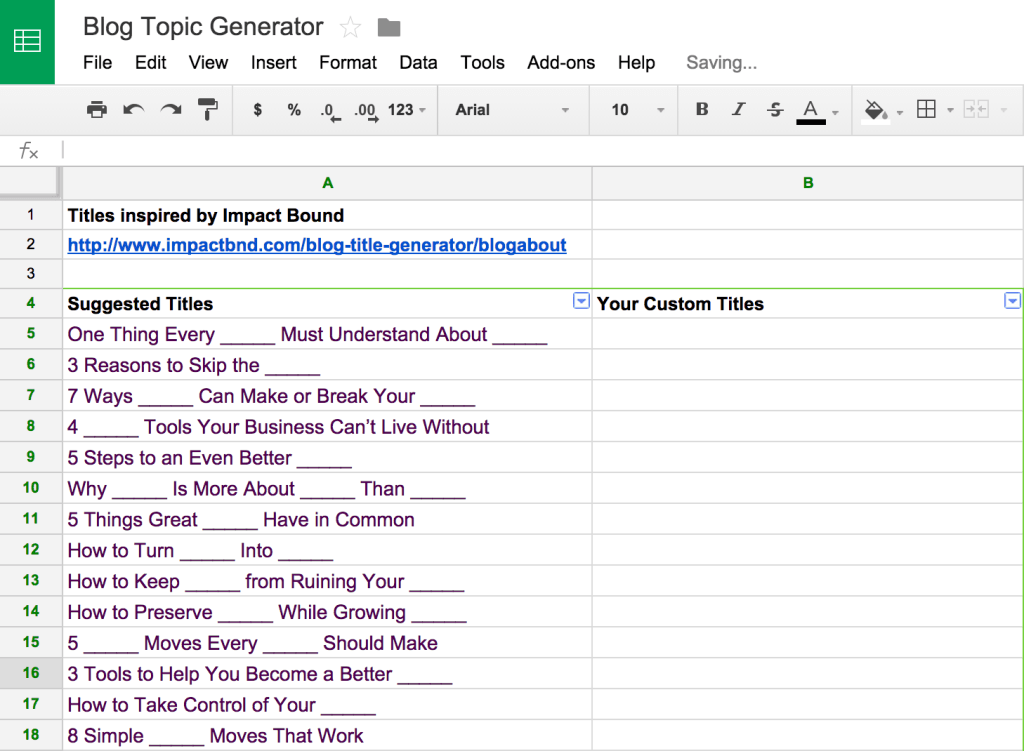
Task: Select column B header
Action: click(808, 183)
